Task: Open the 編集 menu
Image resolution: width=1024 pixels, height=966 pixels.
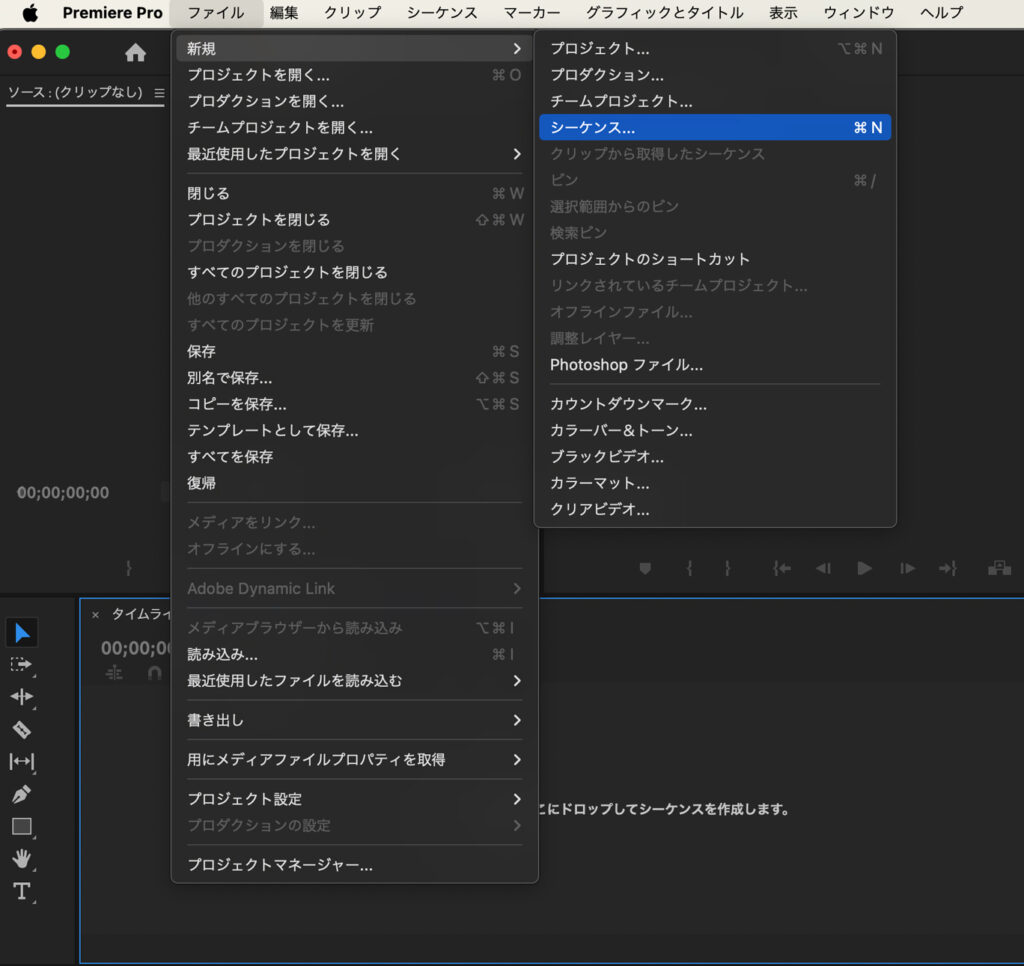Action: [x=284, y=13]
